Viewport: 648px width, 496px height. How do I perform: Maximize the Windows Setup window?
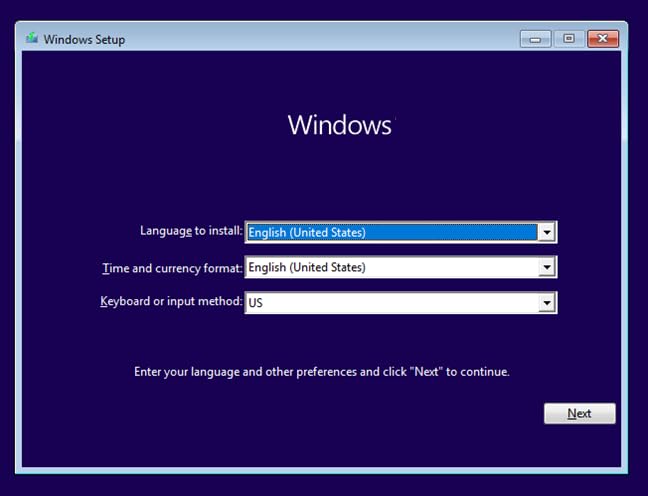point(569,39)
